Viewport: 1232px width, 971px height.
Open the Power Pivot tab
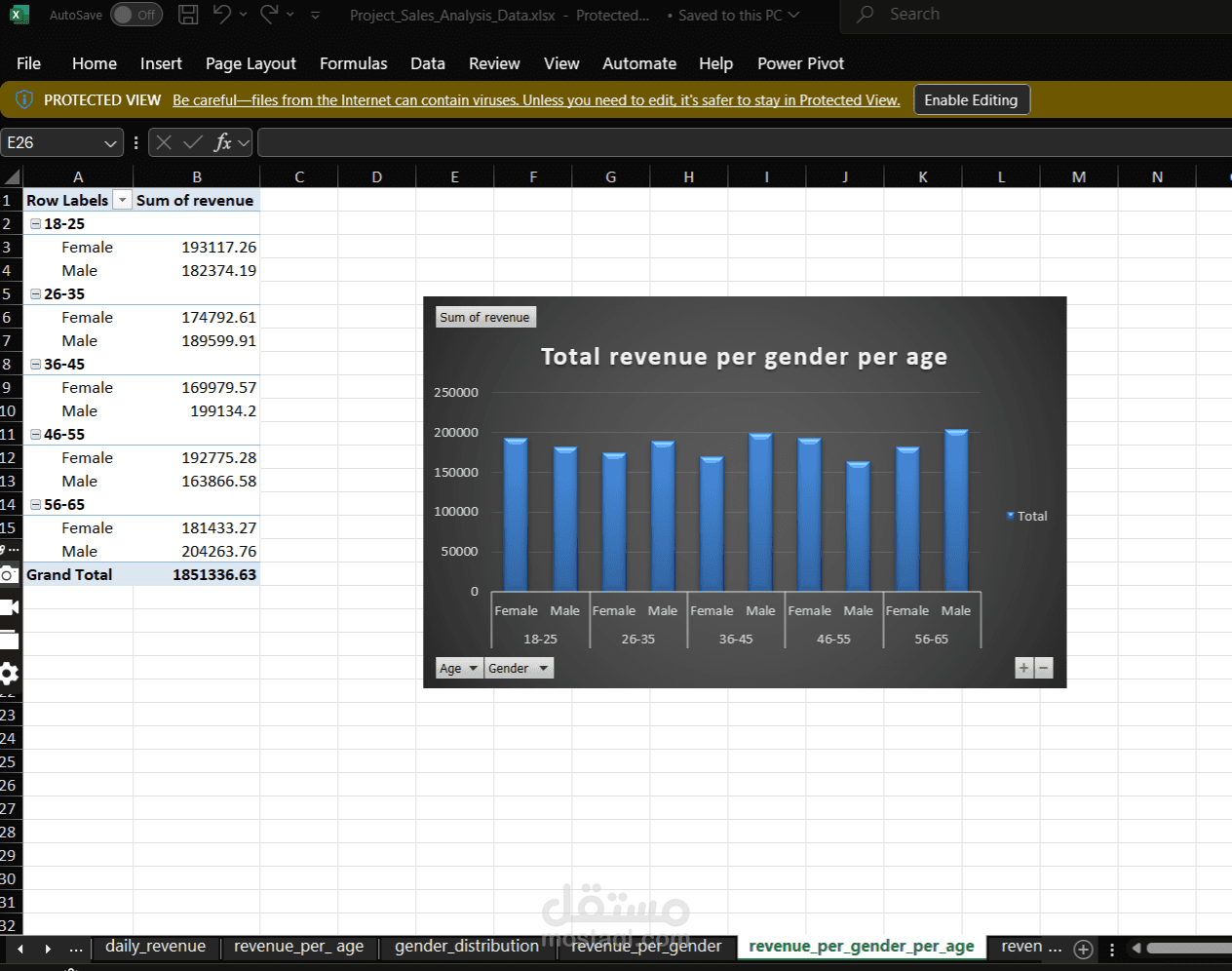coord(800,63)
